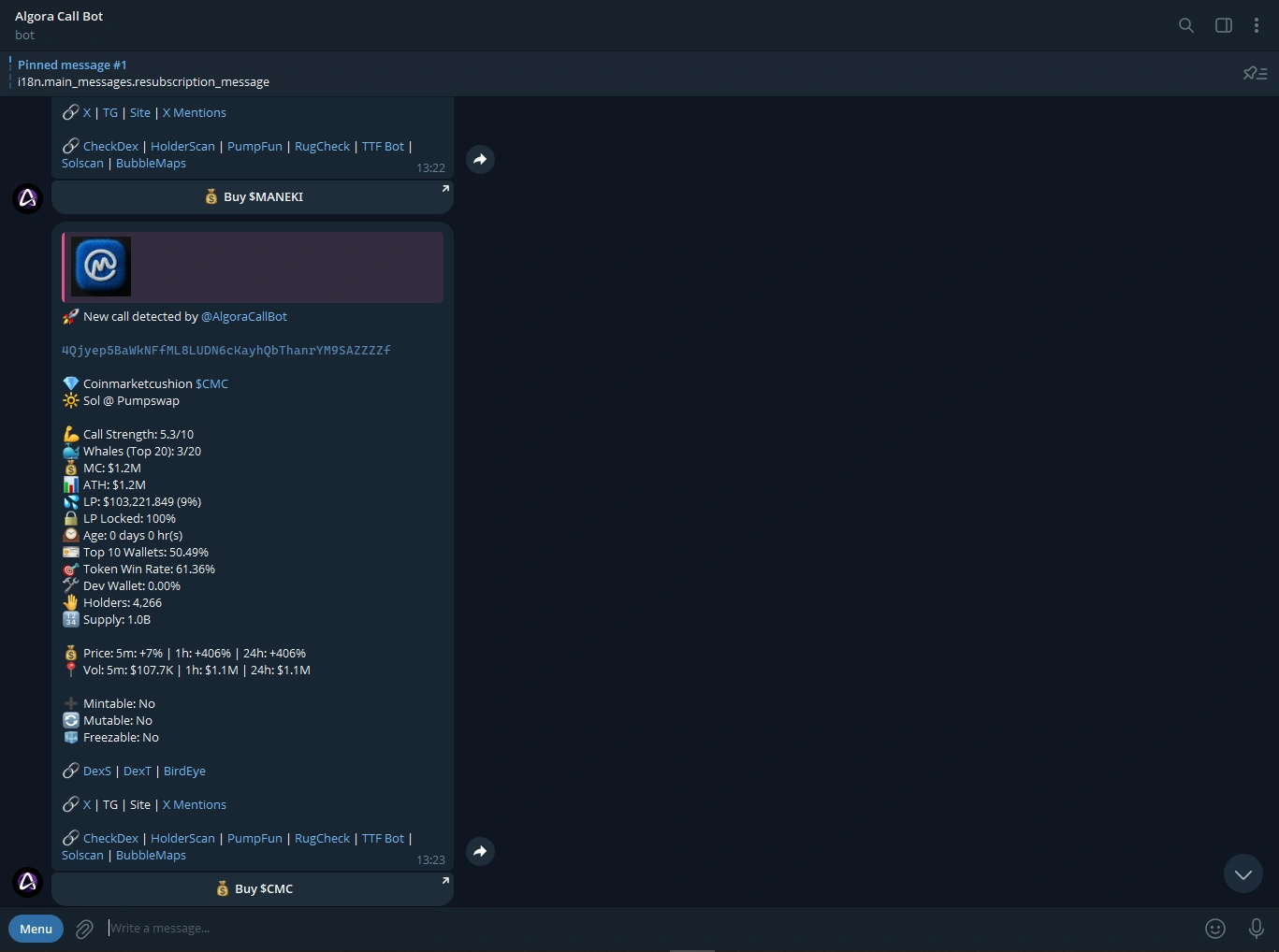This screenshot has height=952, width=1279.
Task: Open the in-chat search
Action: coord(1185,25)
